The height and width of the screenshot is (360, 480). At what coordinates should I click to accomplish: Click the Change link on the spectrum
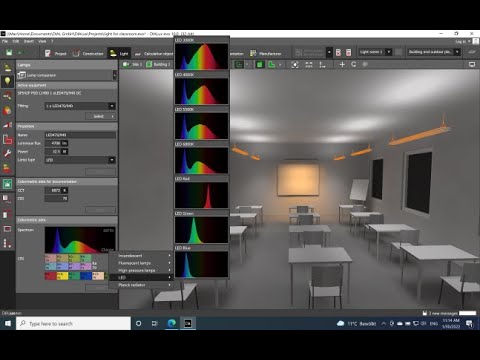107,250
